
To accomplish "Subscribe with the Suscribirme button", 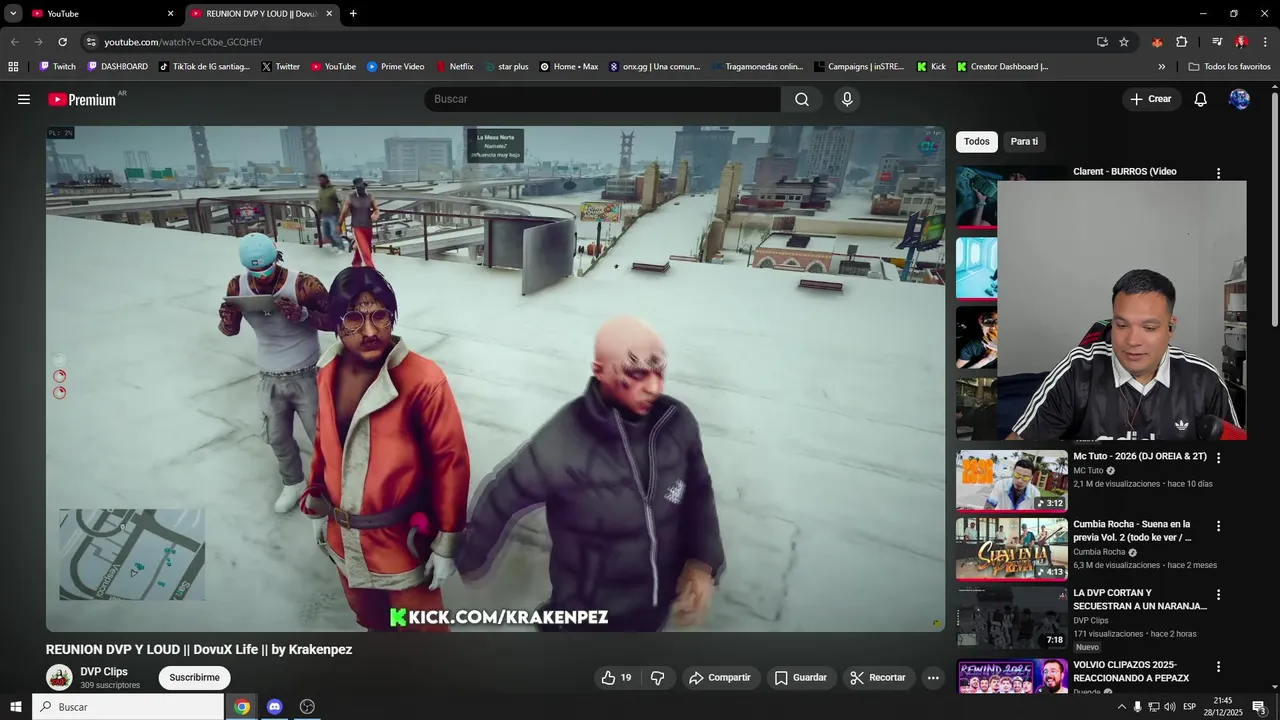I will [194, 678].
